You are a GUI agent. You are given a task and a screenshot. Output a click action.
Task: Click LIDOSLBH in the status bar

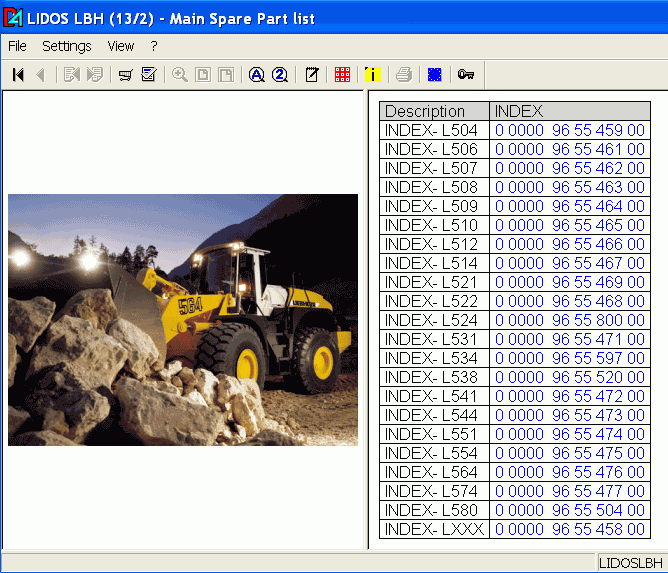631,563
